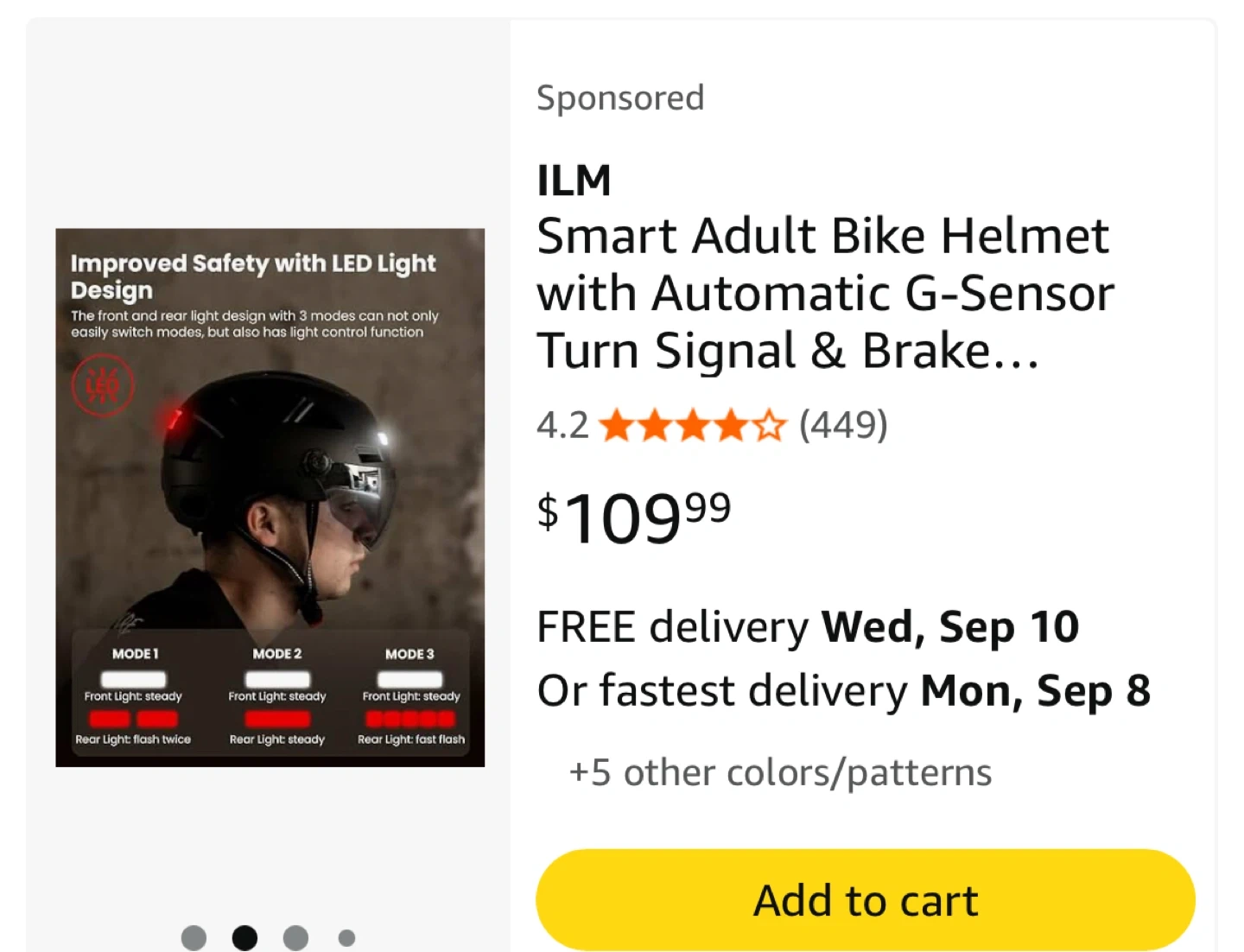The height and width of the screenshot is (952, 1244).
Task: Click the MODE 3 light indicator in image
Action: pos(410,696)
